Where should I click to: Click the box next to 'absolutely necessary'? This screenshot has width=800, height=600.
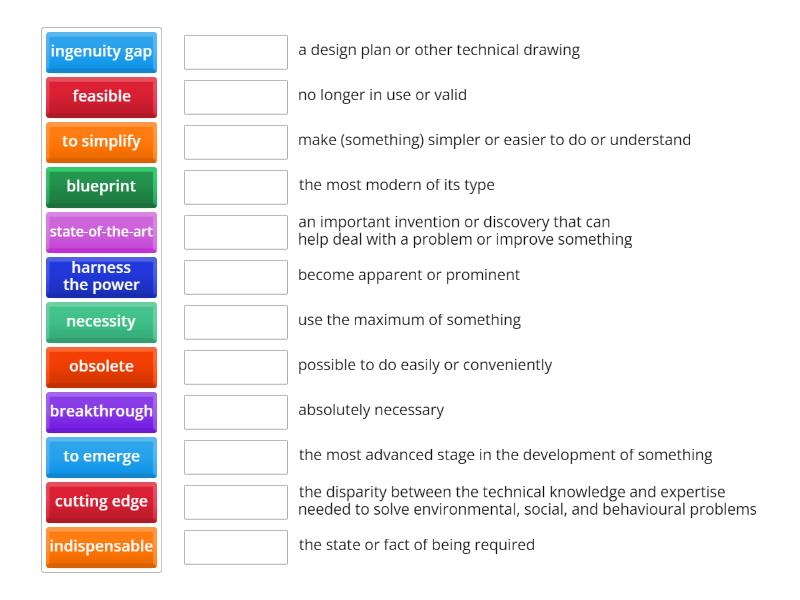click(x=235, y=411)
